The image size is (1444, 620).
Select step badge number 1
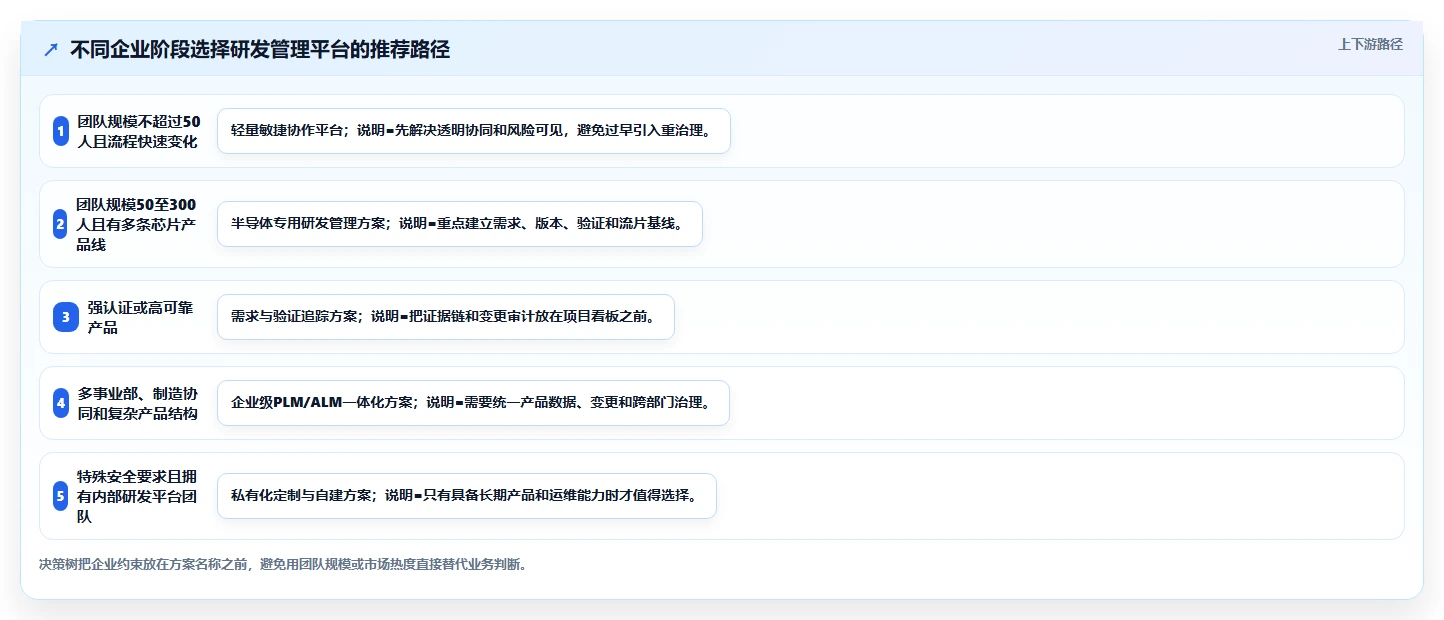click(x=60, y=131)
